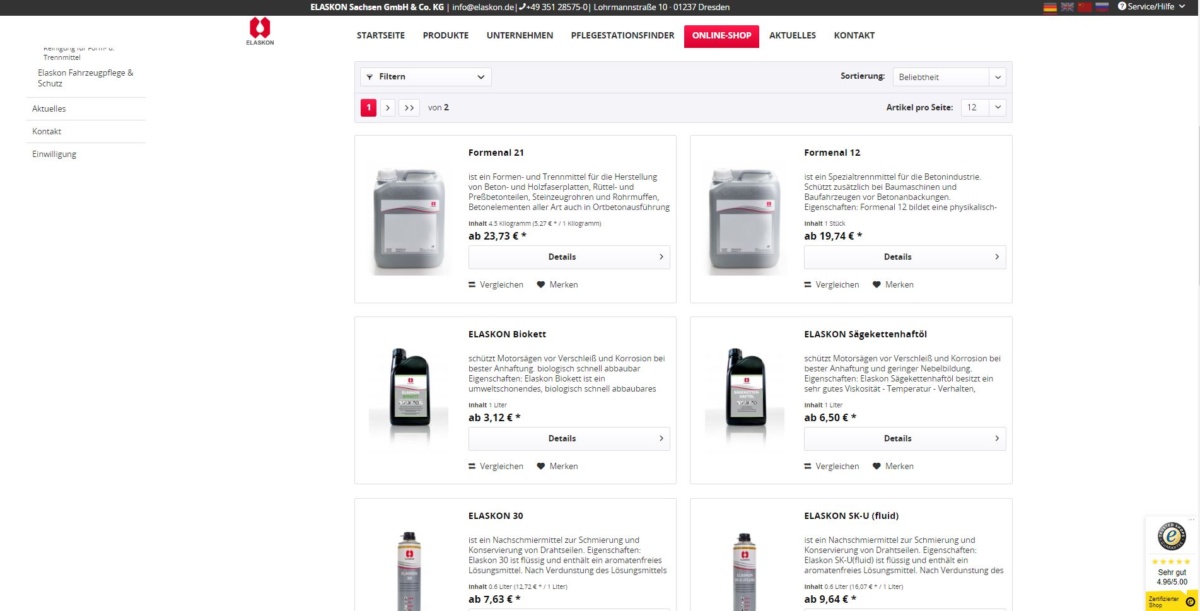Click the ELASKON 30 title link

tap(496, 516)
